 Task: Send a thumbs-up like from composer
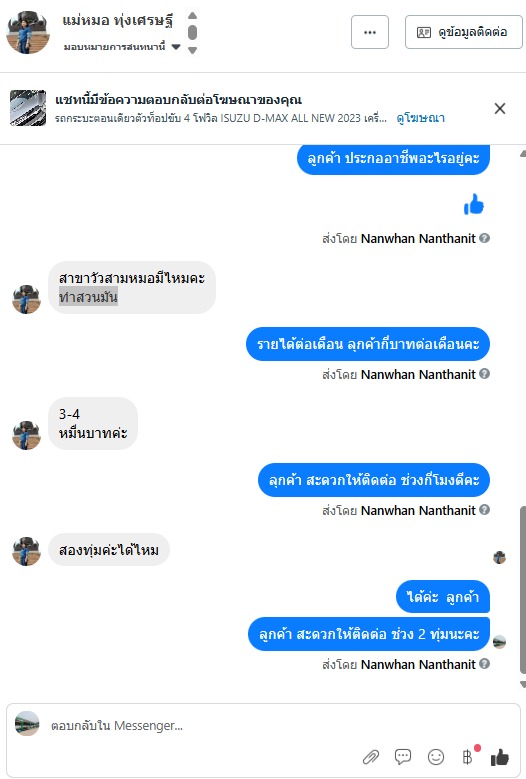coord(500,757)
